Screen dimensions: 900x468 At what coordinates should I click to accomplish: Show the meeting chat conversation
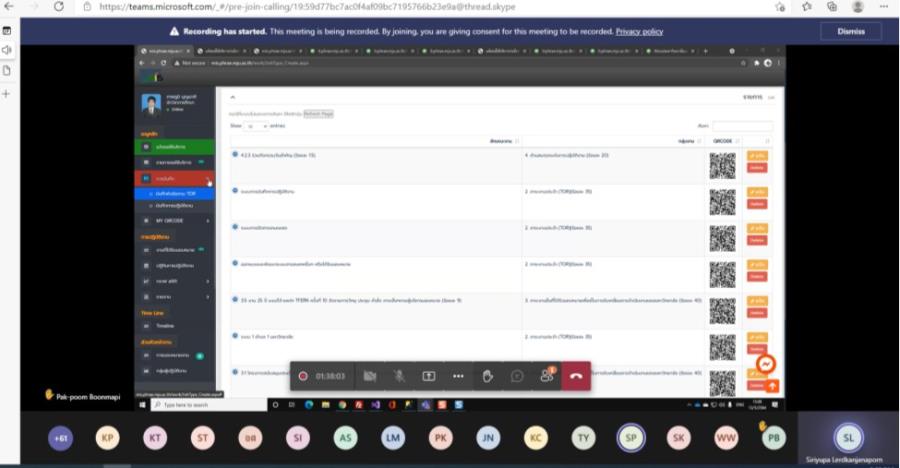517,376
